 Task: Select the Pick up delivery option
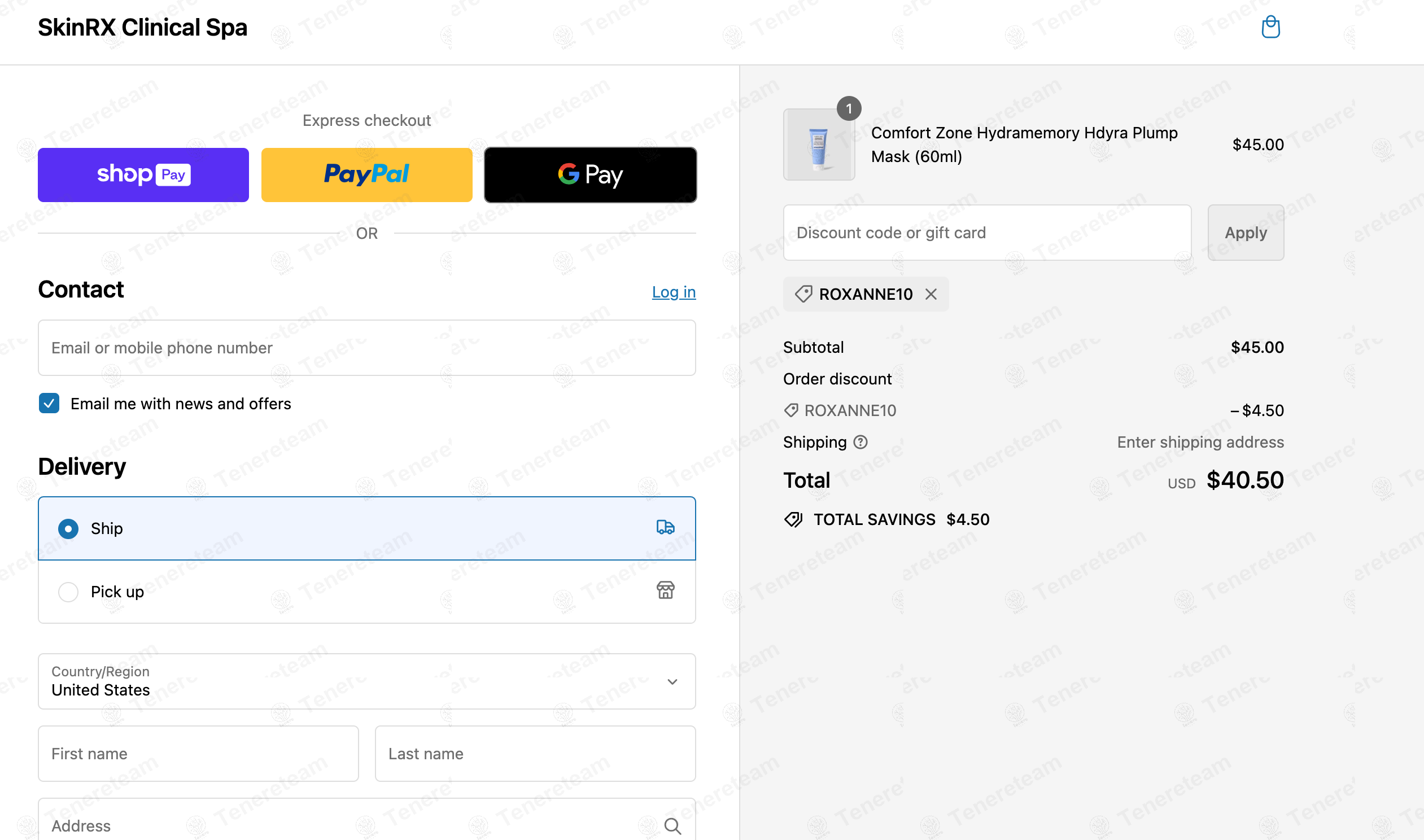367,592
